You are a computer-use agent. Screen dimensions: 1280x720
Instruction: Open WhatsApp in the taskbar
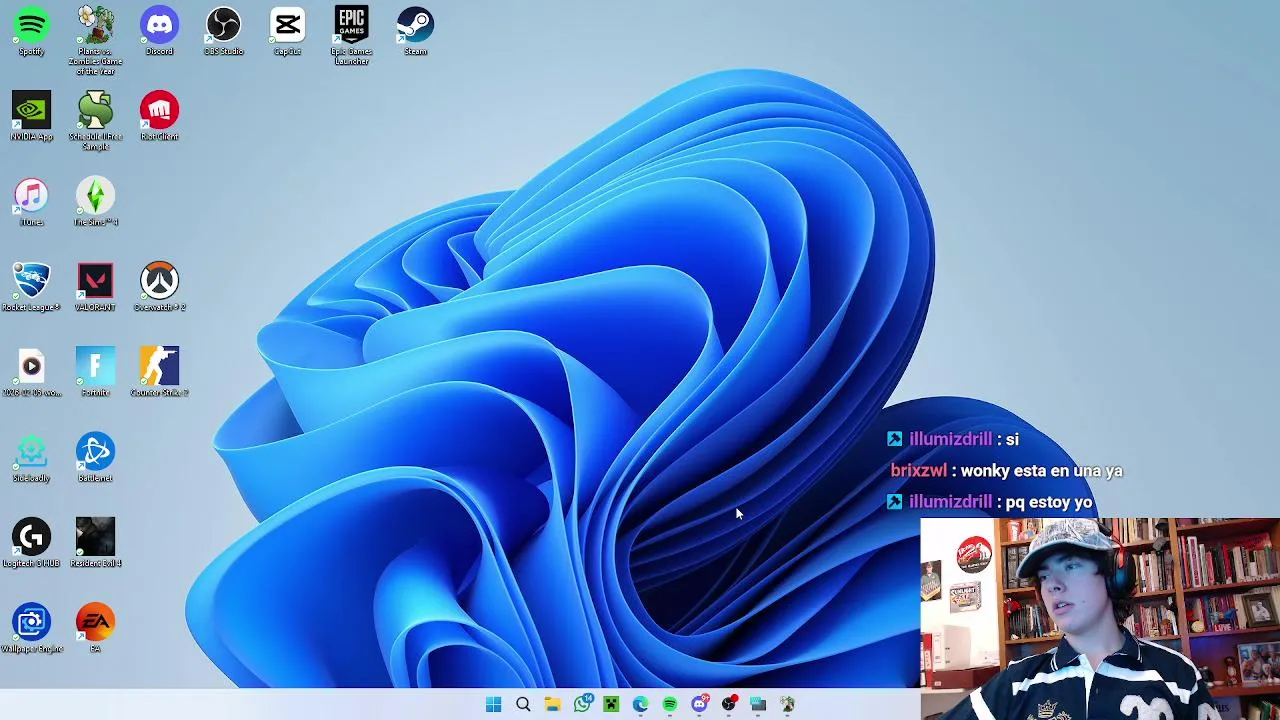point(582,704)
